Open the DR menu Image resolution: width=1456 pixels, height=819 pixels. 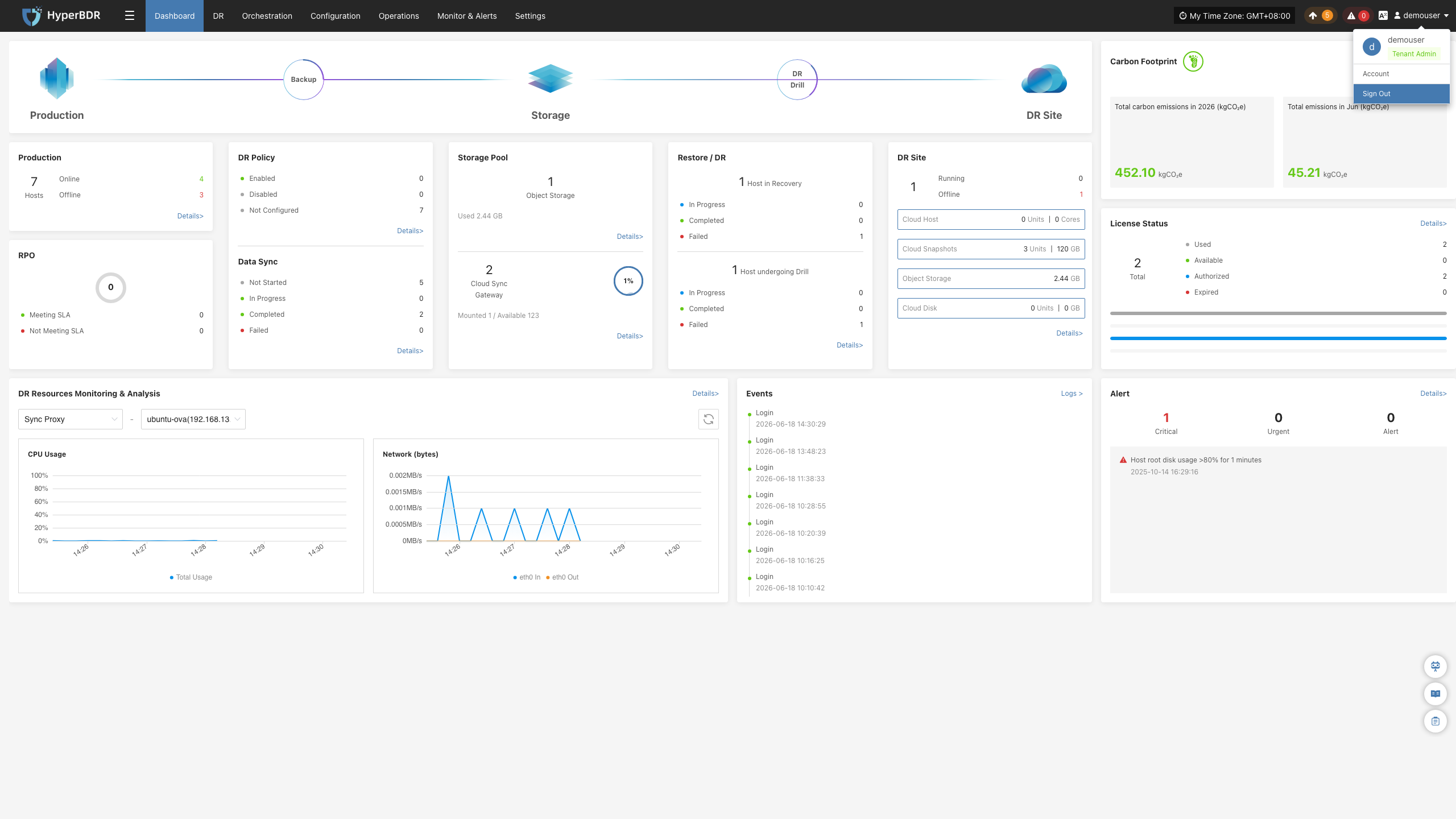pos(218,16)
